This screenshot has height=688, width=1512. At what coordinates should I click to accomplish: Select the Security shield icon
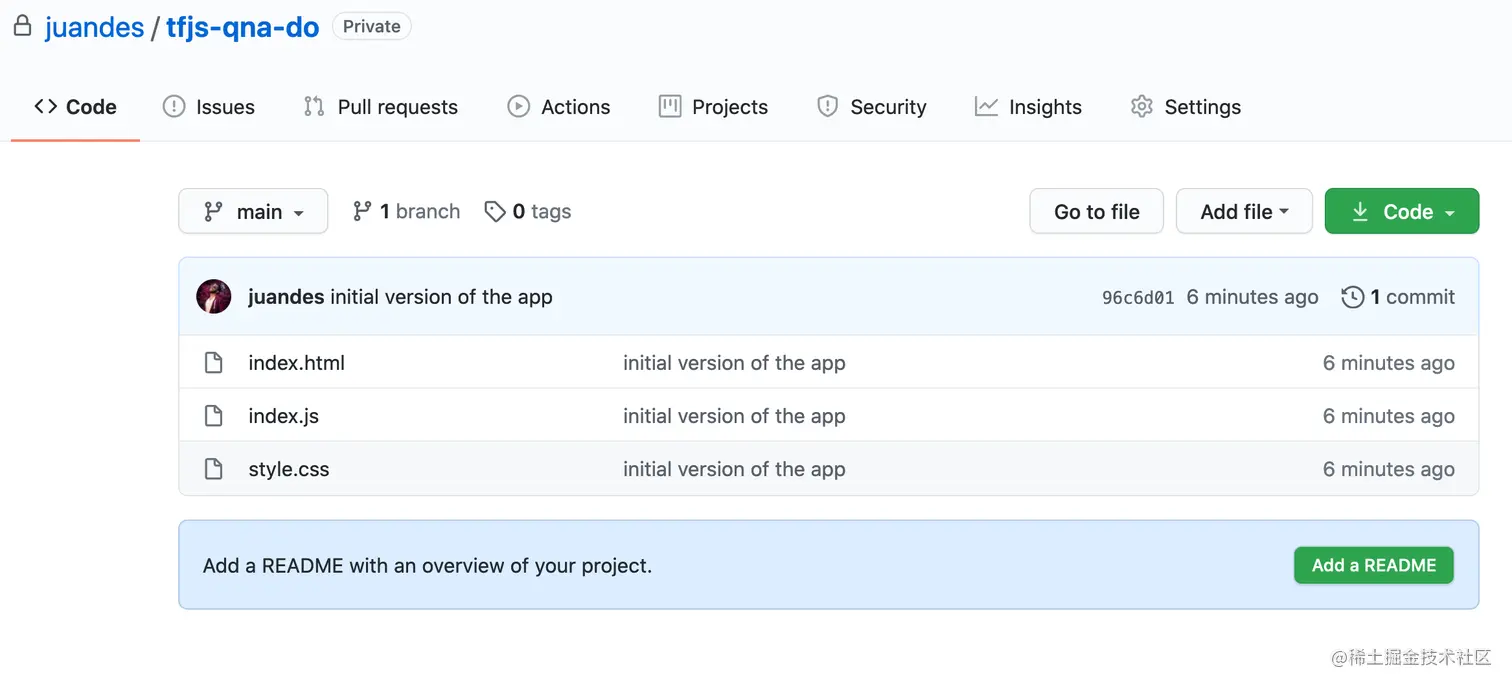[x=827, y=106]
